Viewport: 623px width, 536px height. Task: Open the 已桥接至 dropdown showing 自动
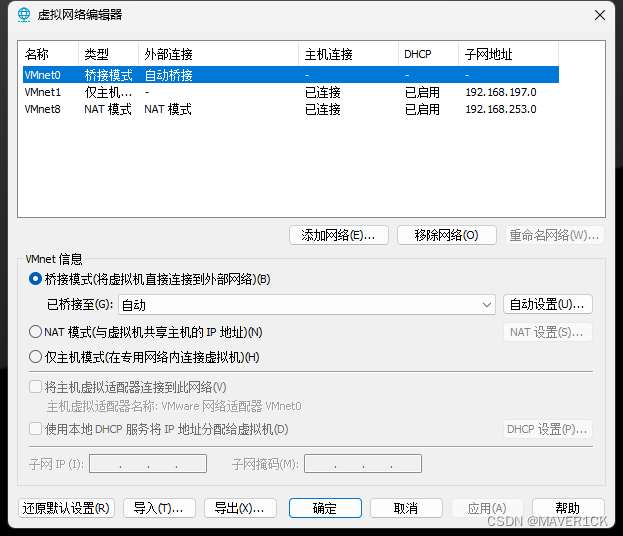pyautogui.click(x=307, y=305)
